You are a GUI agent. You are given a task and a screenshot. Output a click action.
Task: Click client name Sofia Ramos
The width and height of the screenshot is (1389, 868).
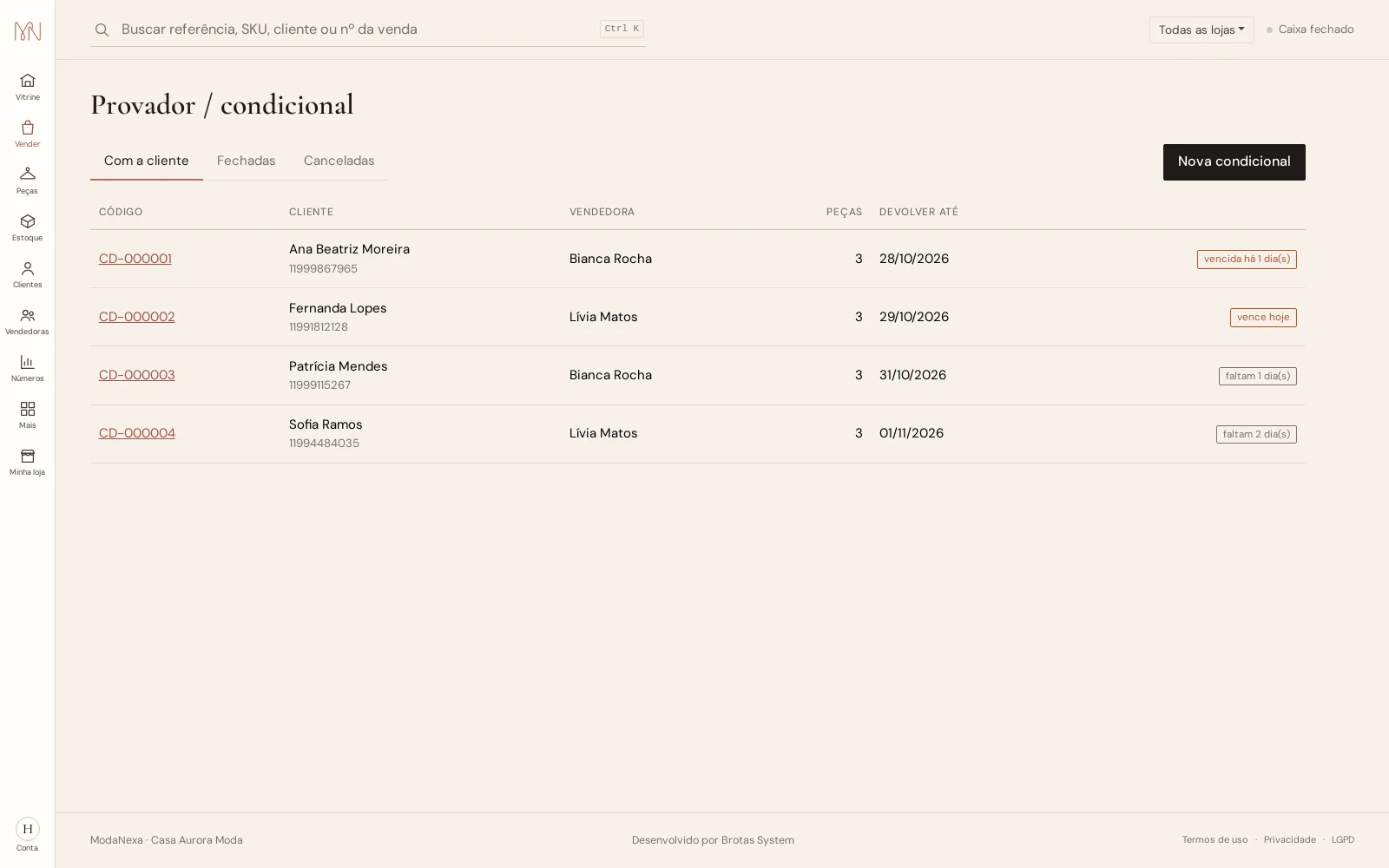click(x=326, y=424)
